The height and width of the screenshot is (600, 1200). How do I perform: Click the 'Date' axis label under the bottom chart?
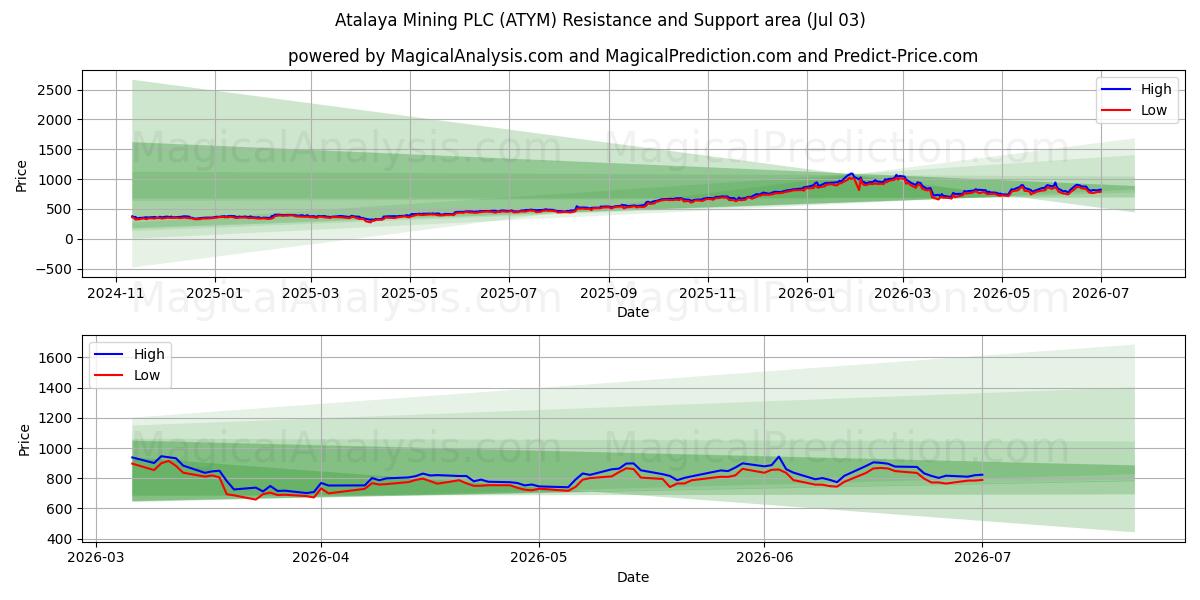(x=633, y=578)
